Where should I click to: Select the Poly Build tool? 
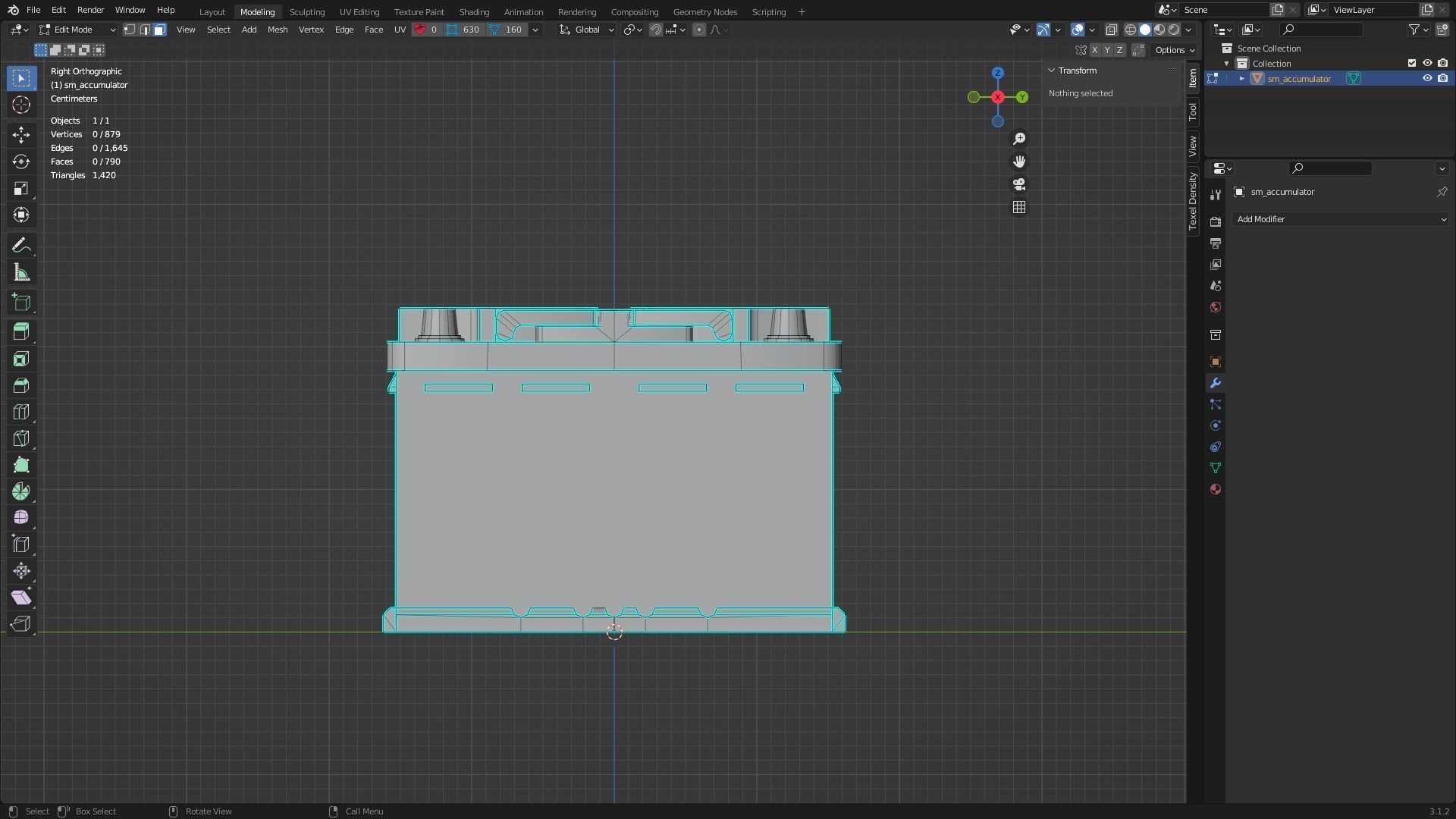click(x=21, y=465)
